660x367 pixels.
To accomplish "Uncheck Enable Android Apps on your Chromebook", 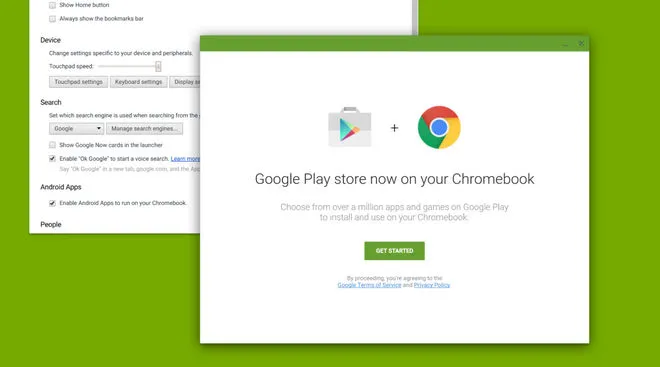I will (52, 203).
